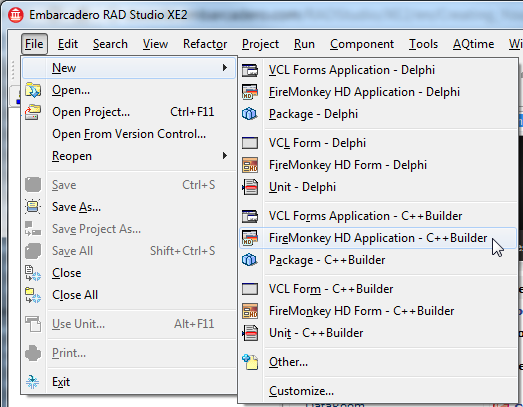The image size is (523, 407).
Task: Click the Other... new item icon
Action: click(250, 362)
